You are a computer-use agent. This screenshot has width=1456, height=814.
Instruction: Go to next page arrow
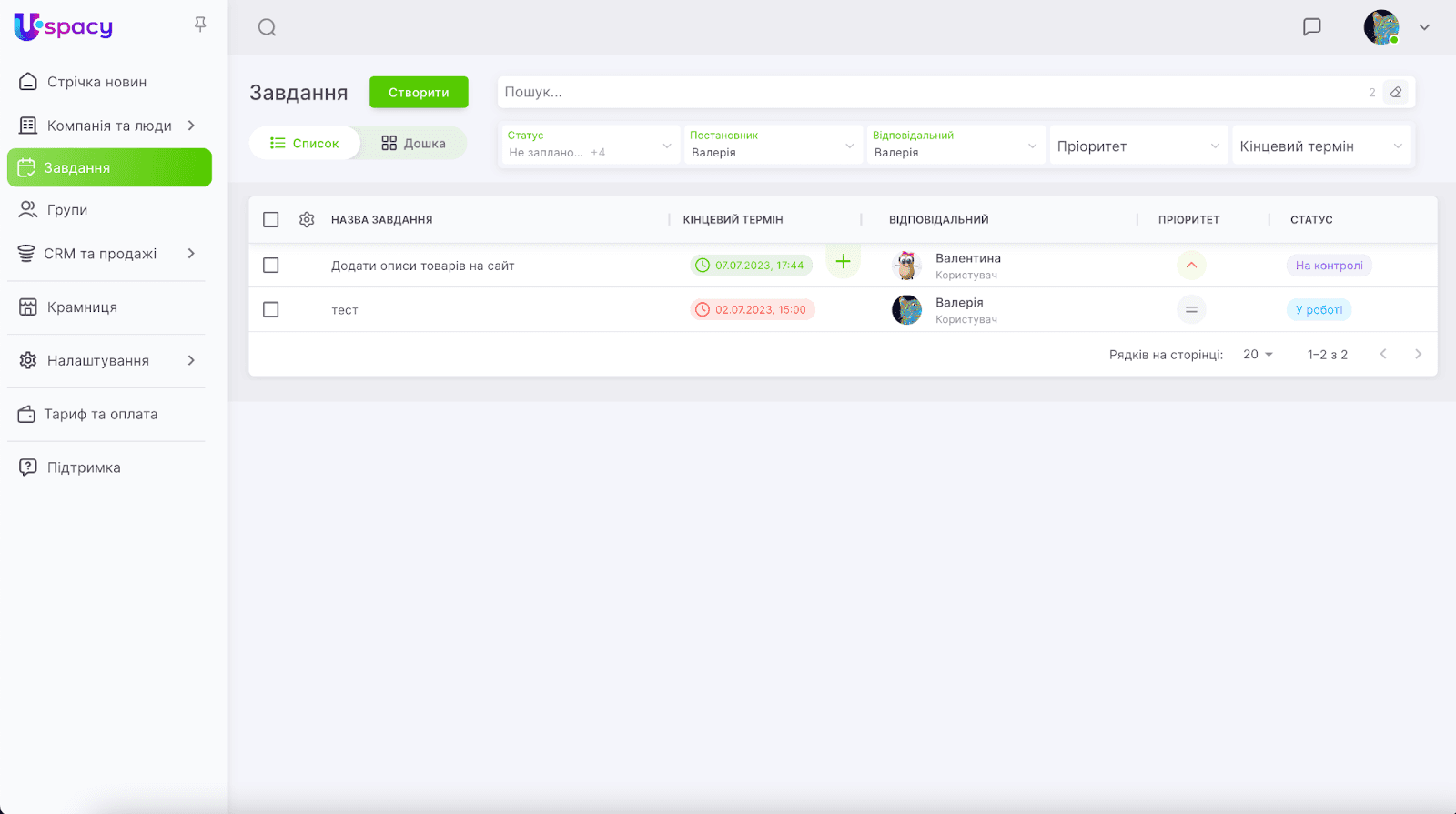click(1418, 355)
